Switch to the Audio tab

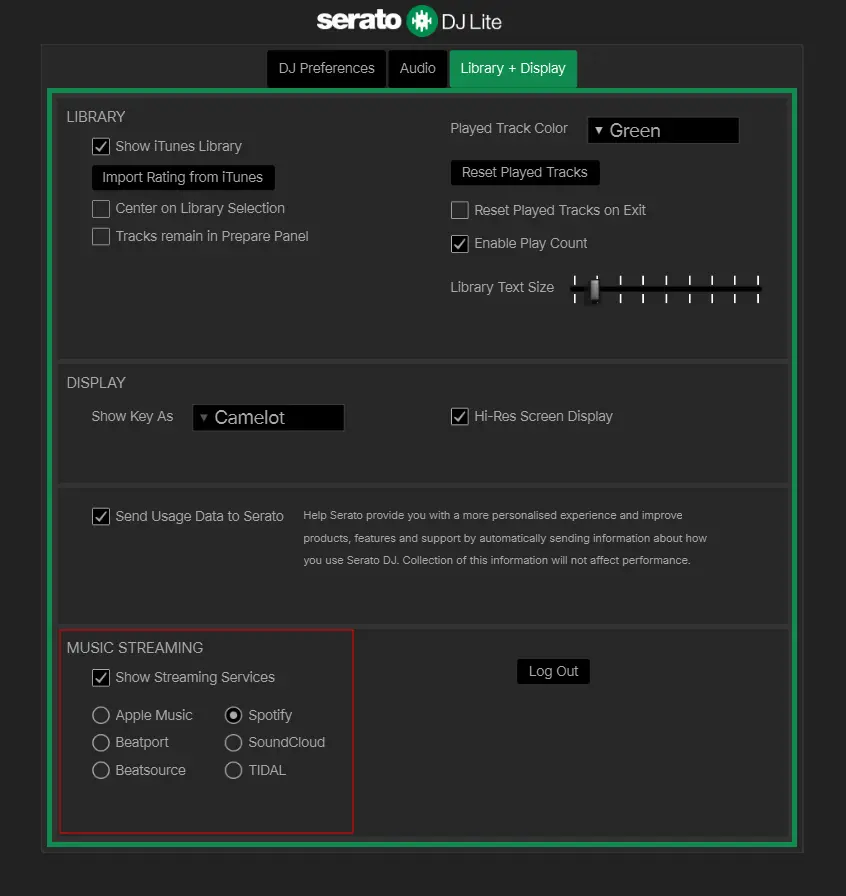(x=417, y=69)
